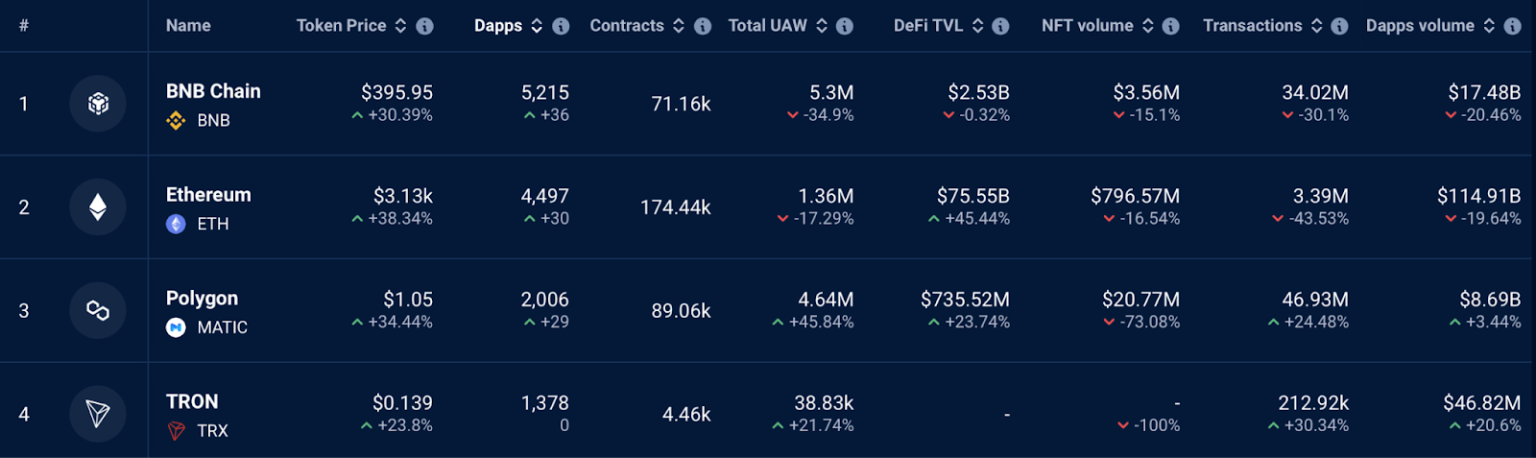Sort the table by Token Price arrows
This screenshot has width=1536, height=458.
(401, 26)
